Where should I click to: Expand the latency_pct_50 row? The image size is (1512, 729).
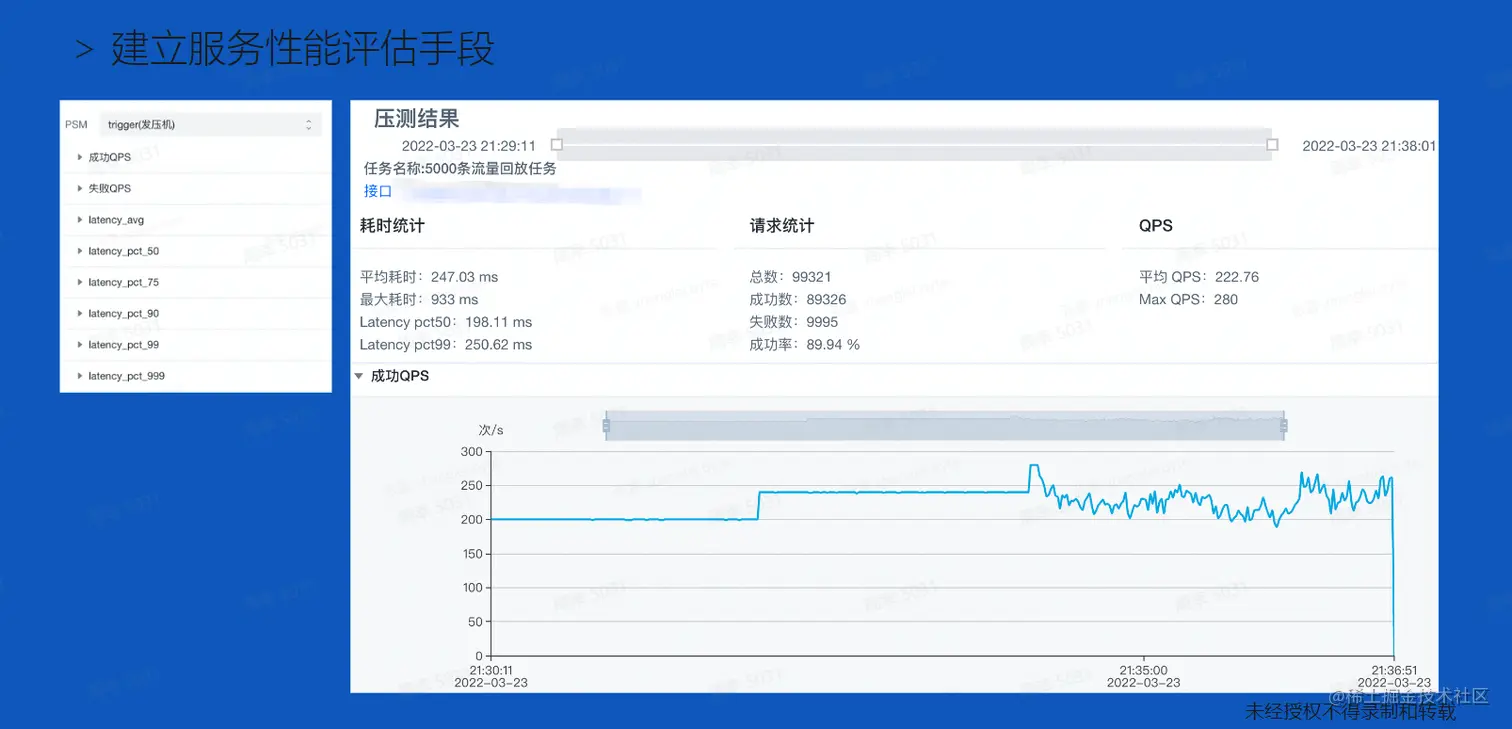point(196,251)
